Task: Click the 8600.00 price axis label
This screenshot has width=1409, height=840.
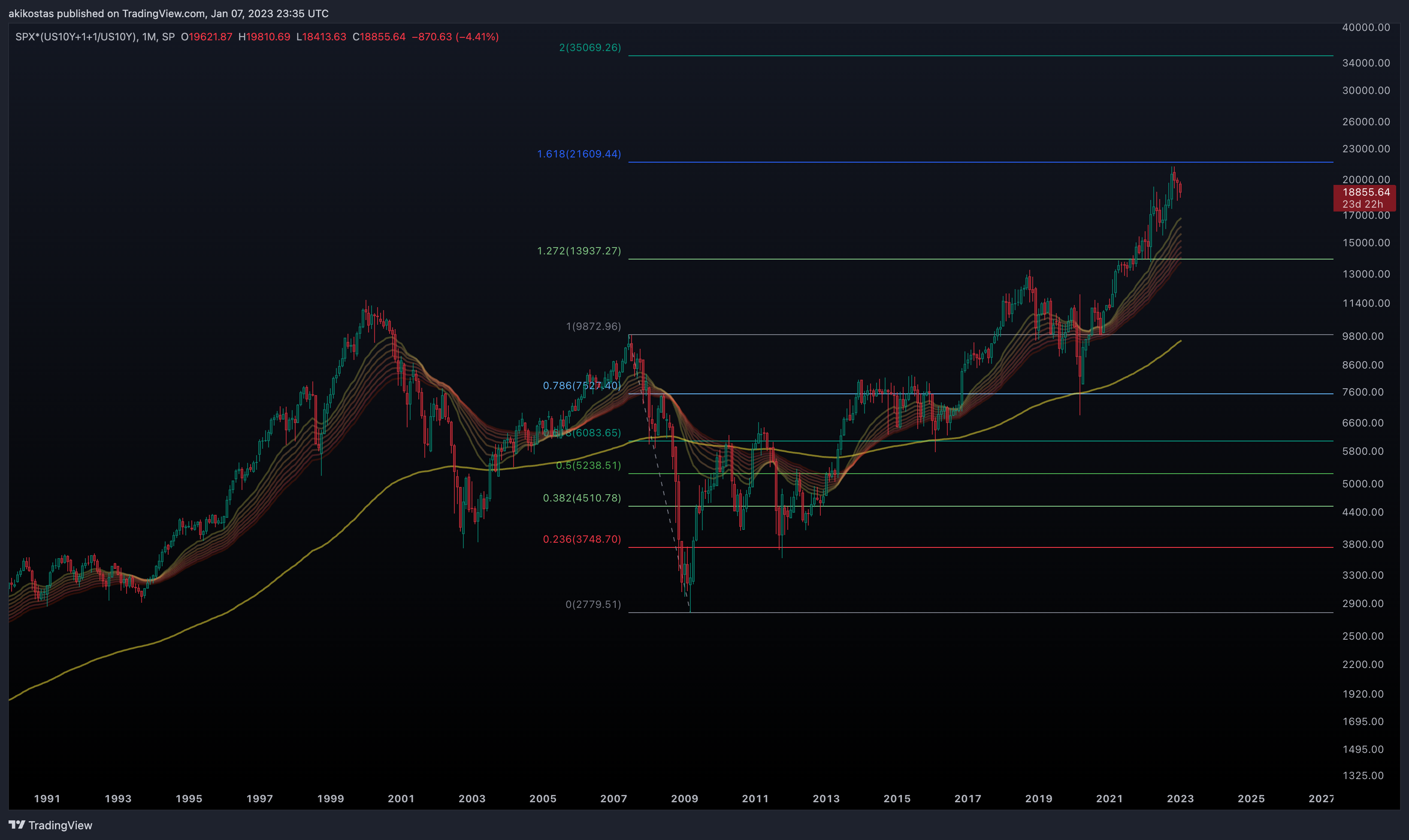Action: tap(1363, 365)
